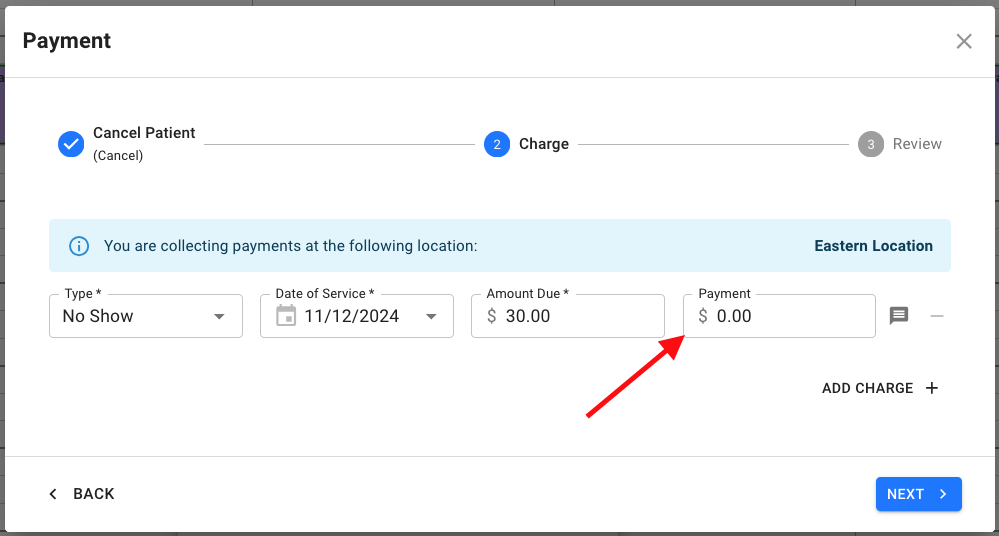Close the Payment dialog with the X

coord(964,41)
